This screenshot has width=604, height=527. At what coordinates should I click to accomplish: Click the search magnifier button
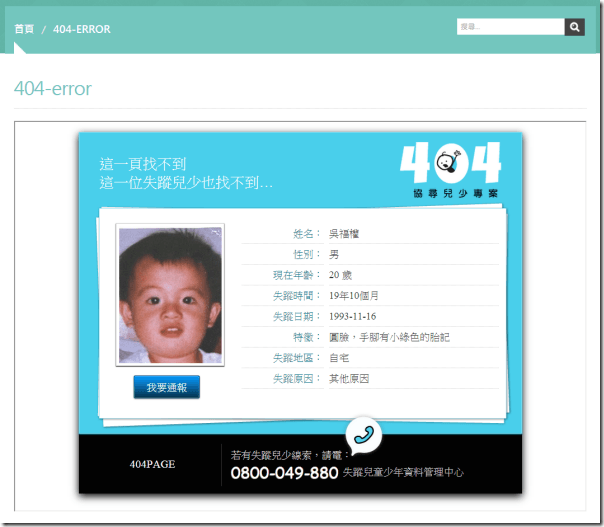pyautogui.click(x=574, y=27)
